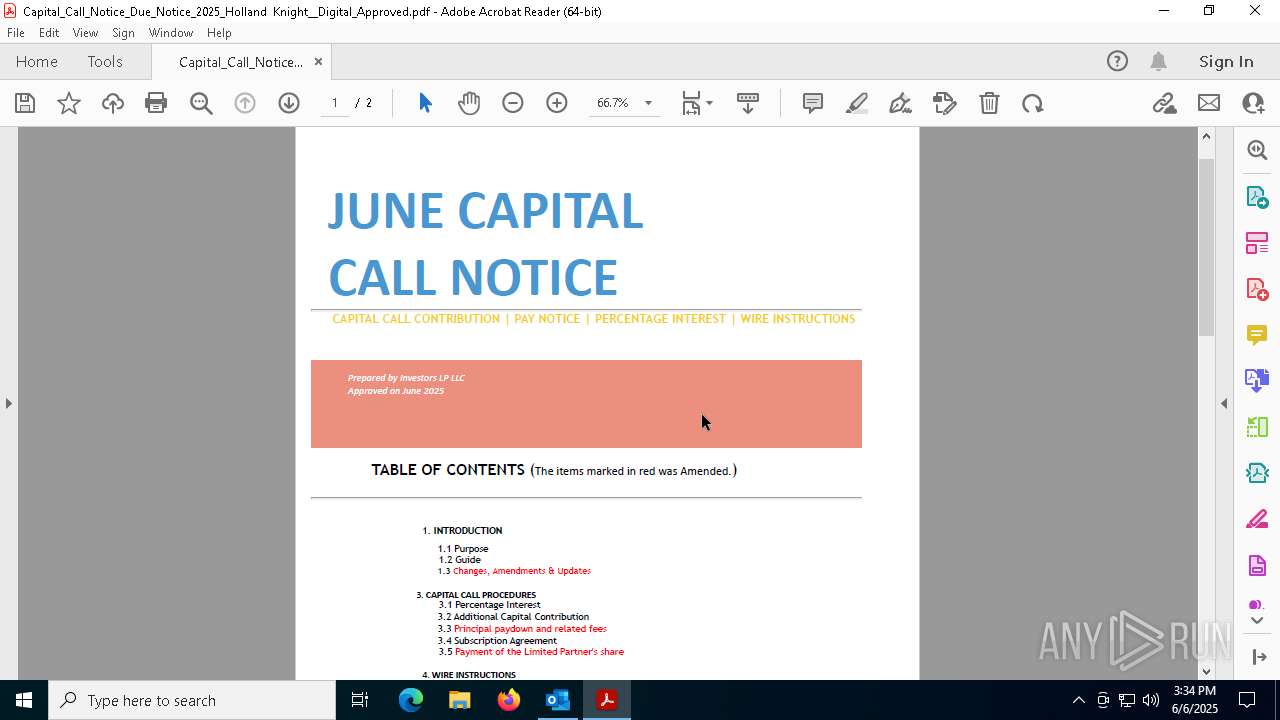The width and height of the screenshot is (1280, 720).
Task: Switch to the Tools tab
Action: pyautogui.click(x=105, y=62)
